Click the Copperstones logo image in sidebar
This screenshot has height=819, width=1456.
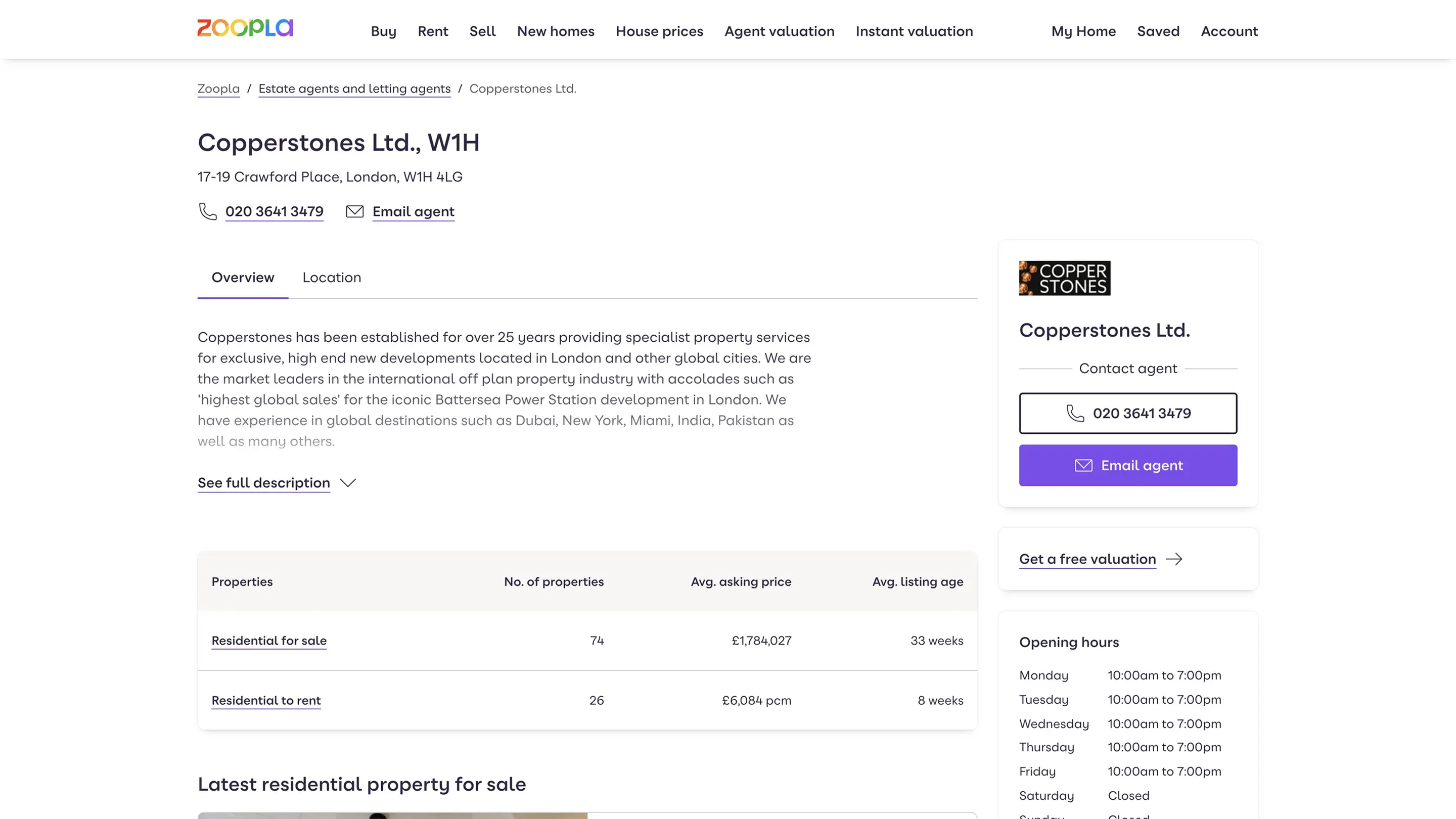(x=1064, y=278)
